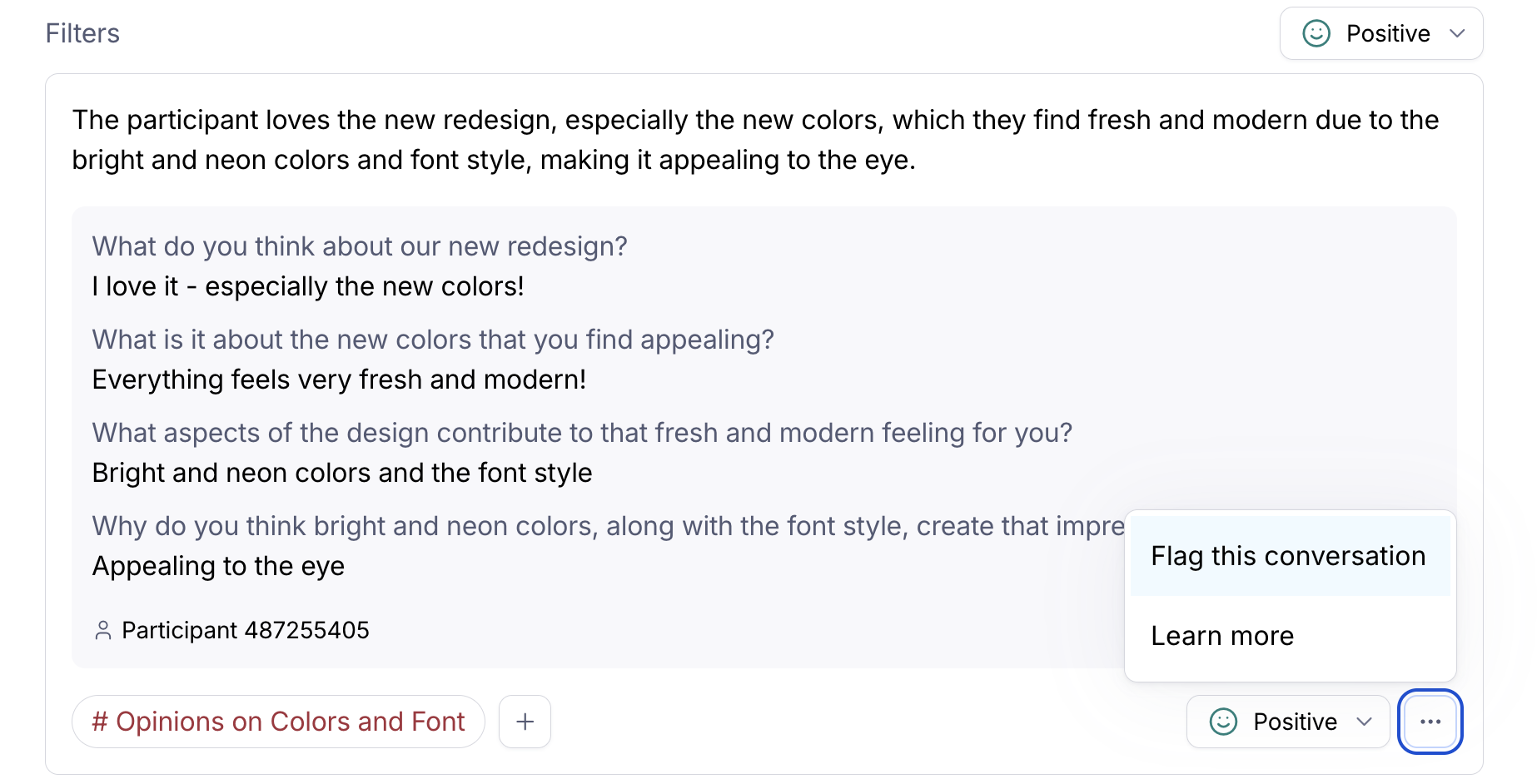Screen dimensions: 1537x784
Task: Select the question 'What do you think about our new redesign?'
Action: click(x=360, y=246)
